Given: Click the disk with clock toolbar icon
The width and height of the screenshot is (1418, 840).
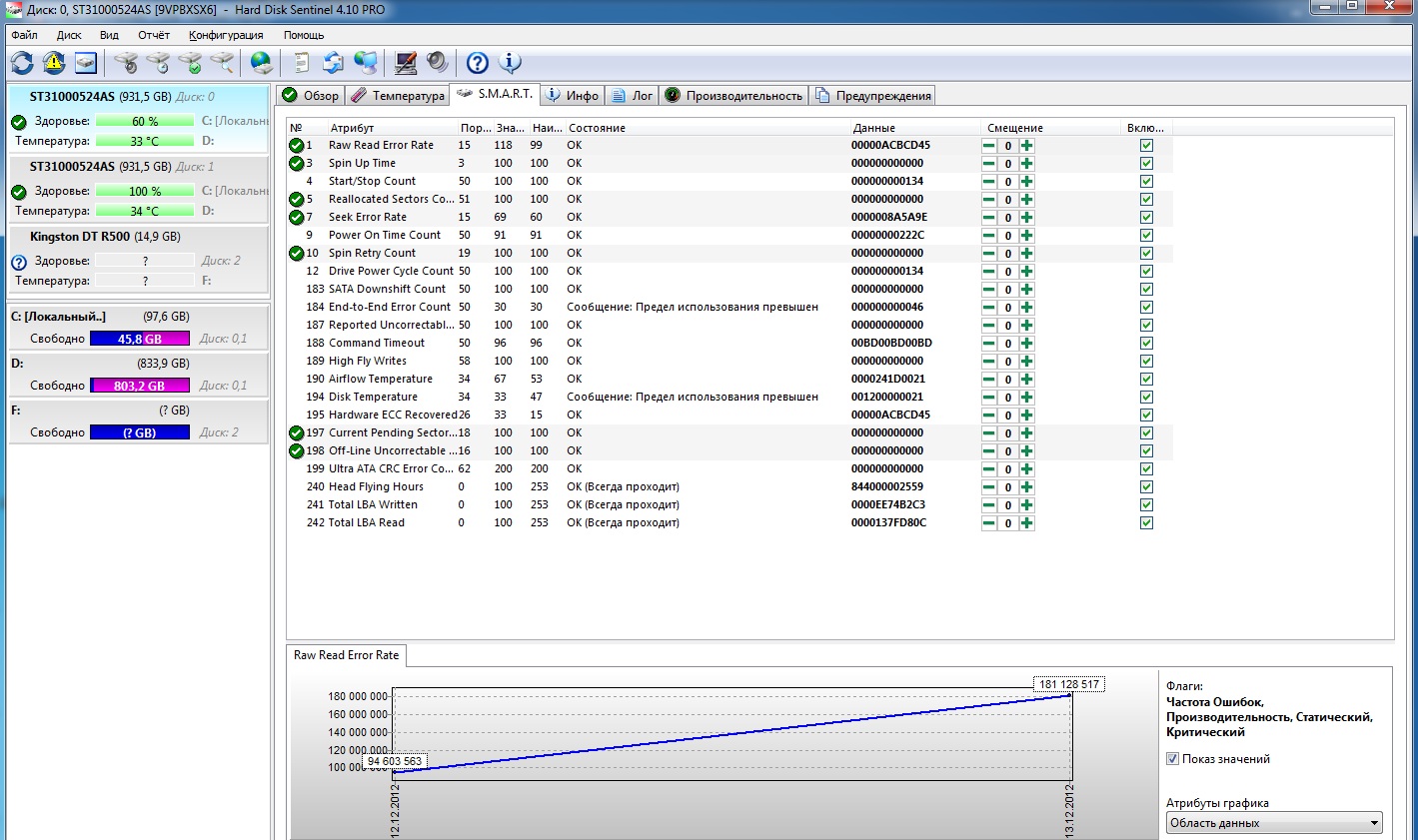Looking at the screenshot, I should pyautogui.click(x=158, y=63).
